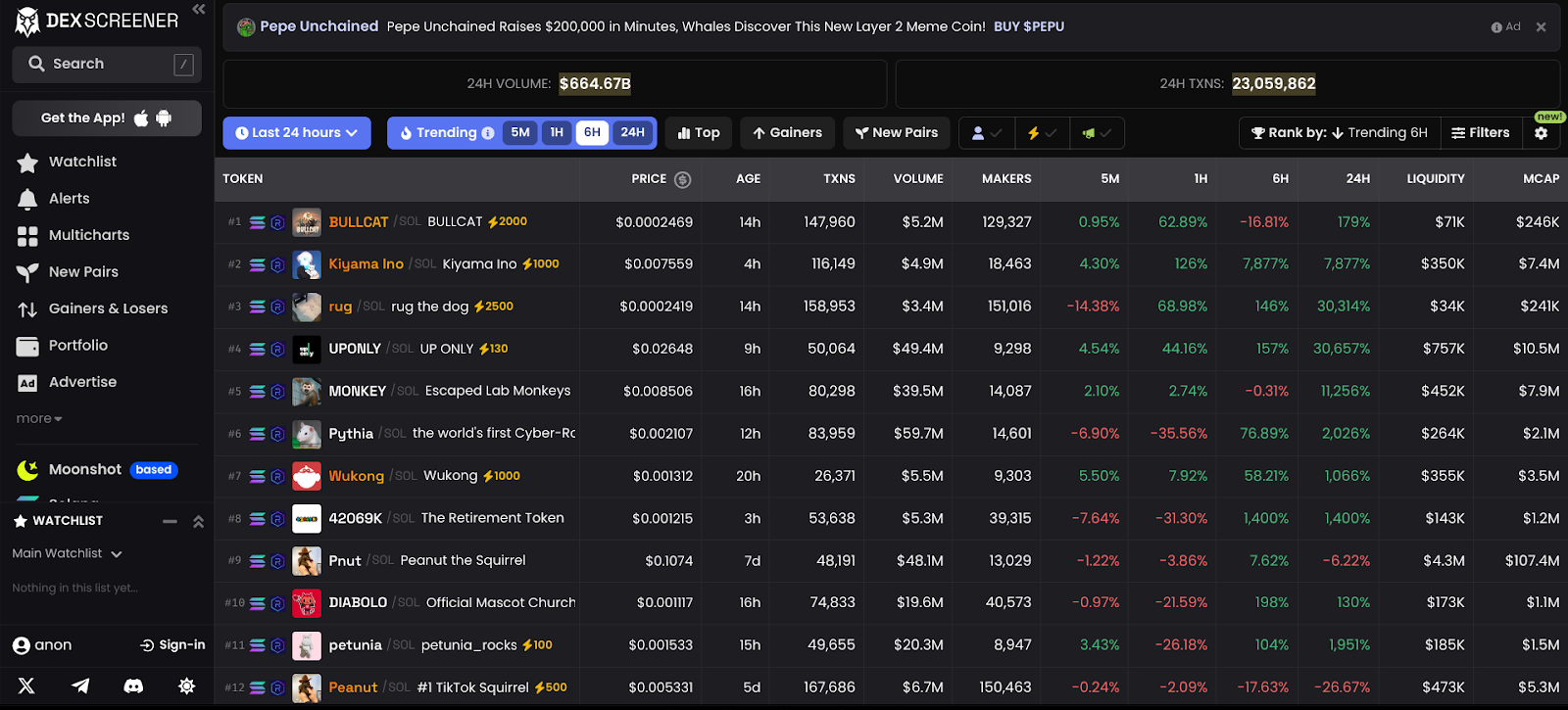Click the anon user profile
This screenshot has width=1568, height=710.
(42, 645)
